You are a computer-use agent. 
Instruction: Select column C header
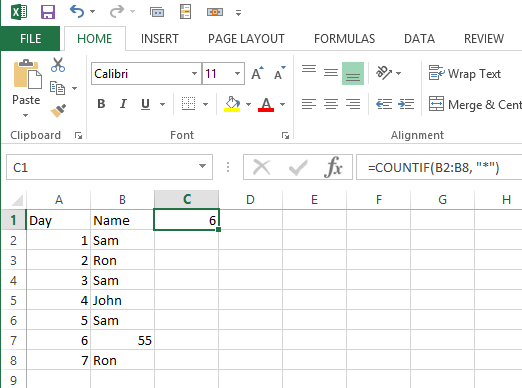tap(187, 200)
